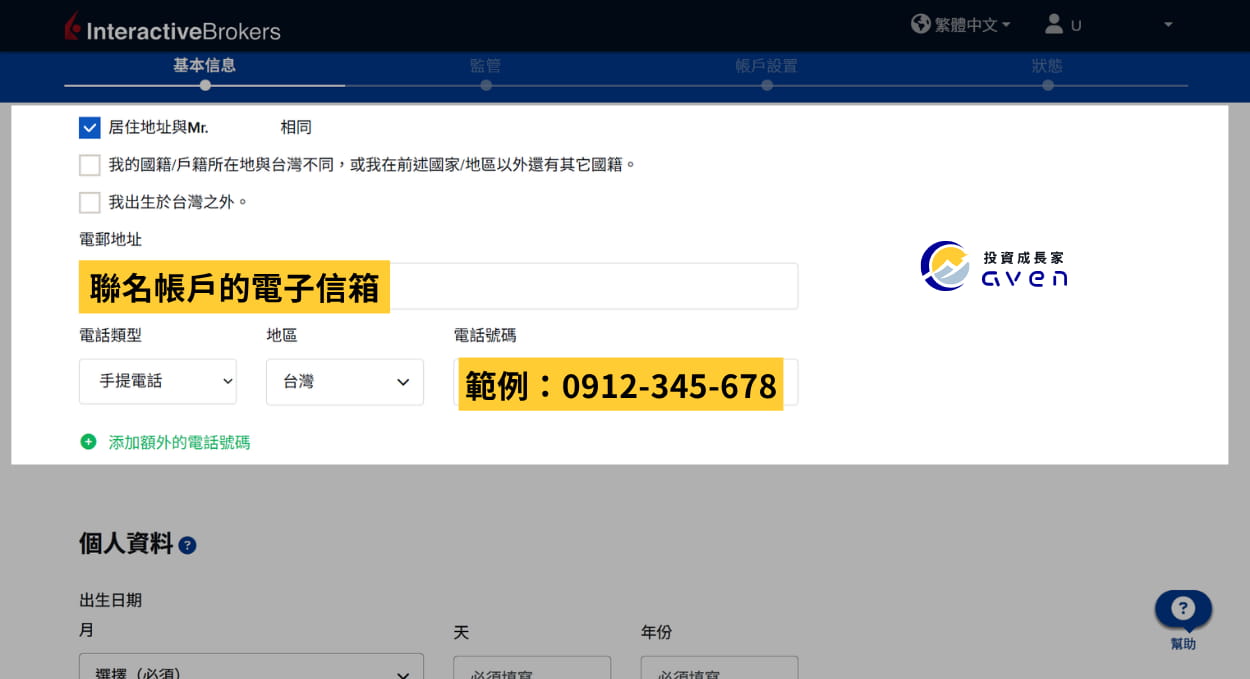Click the 電話號碼 input field
The height and width of the screenshot is (679, 1250).
pos(626,381)
